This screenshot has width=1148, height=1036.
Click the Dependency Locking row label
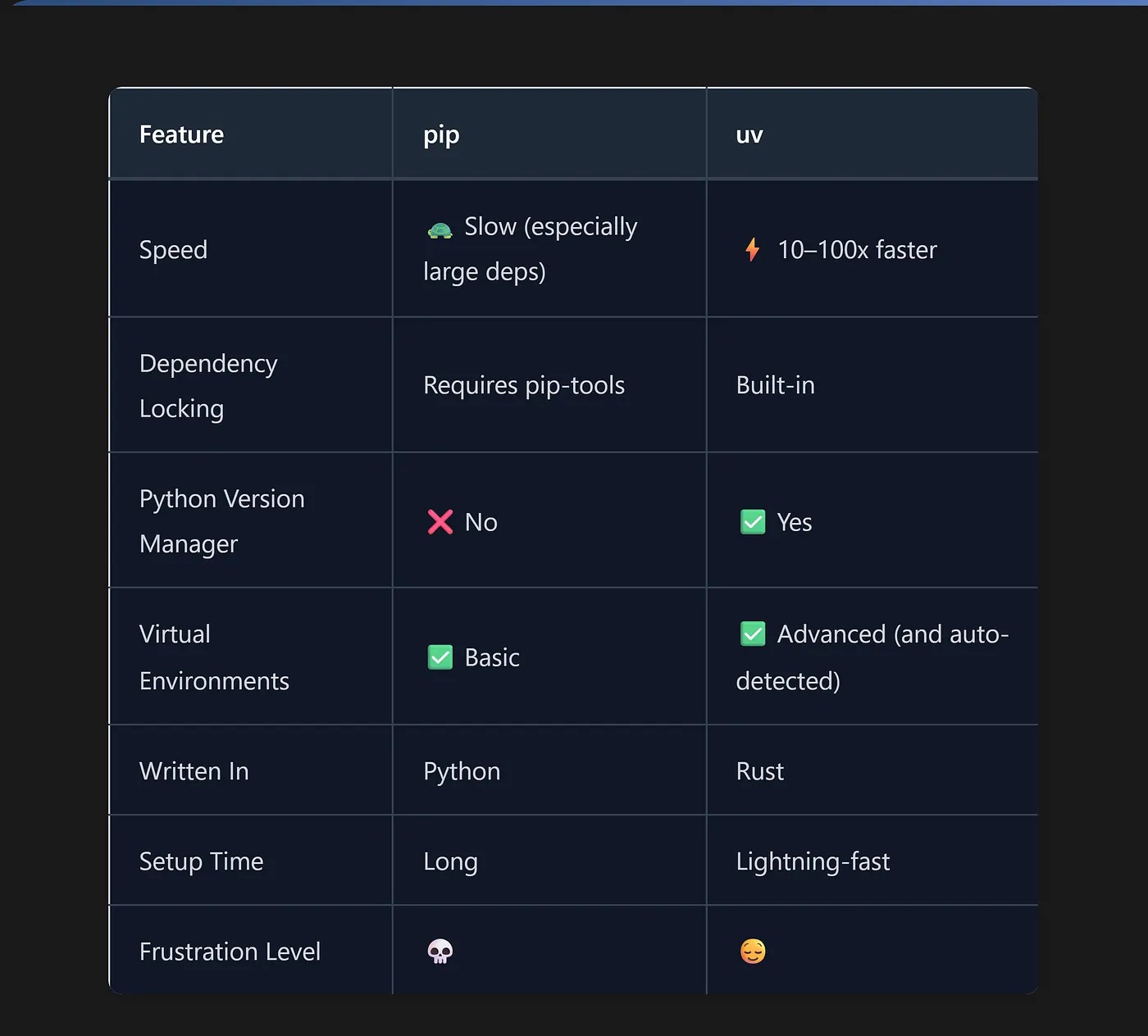[x=208, y=385]
